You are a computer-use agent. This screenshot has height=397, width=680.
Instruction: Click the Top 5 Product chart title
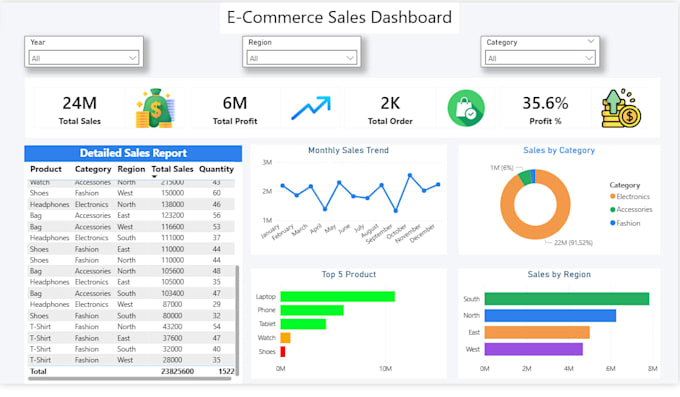tap(349, 274)
